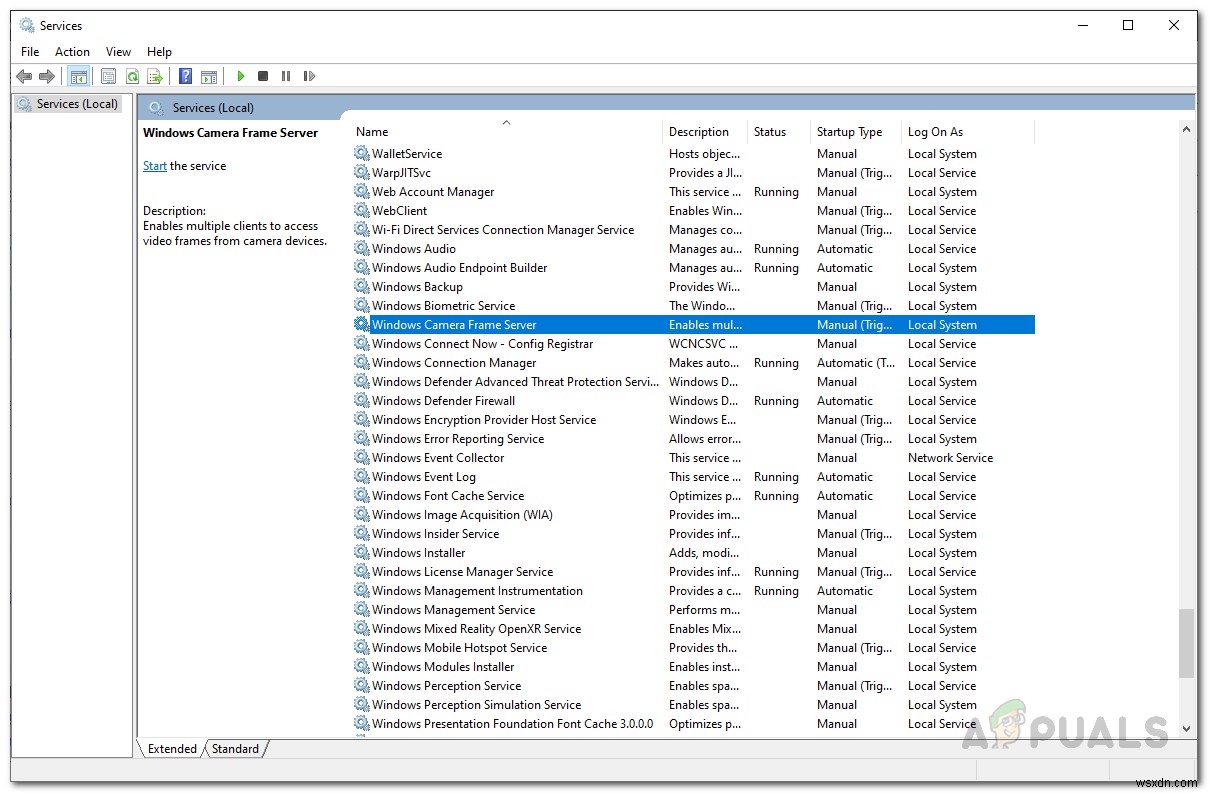Click the Back arrow in toolbar
The width and height of the screenshot is (1209, 793).
(24, 76)
